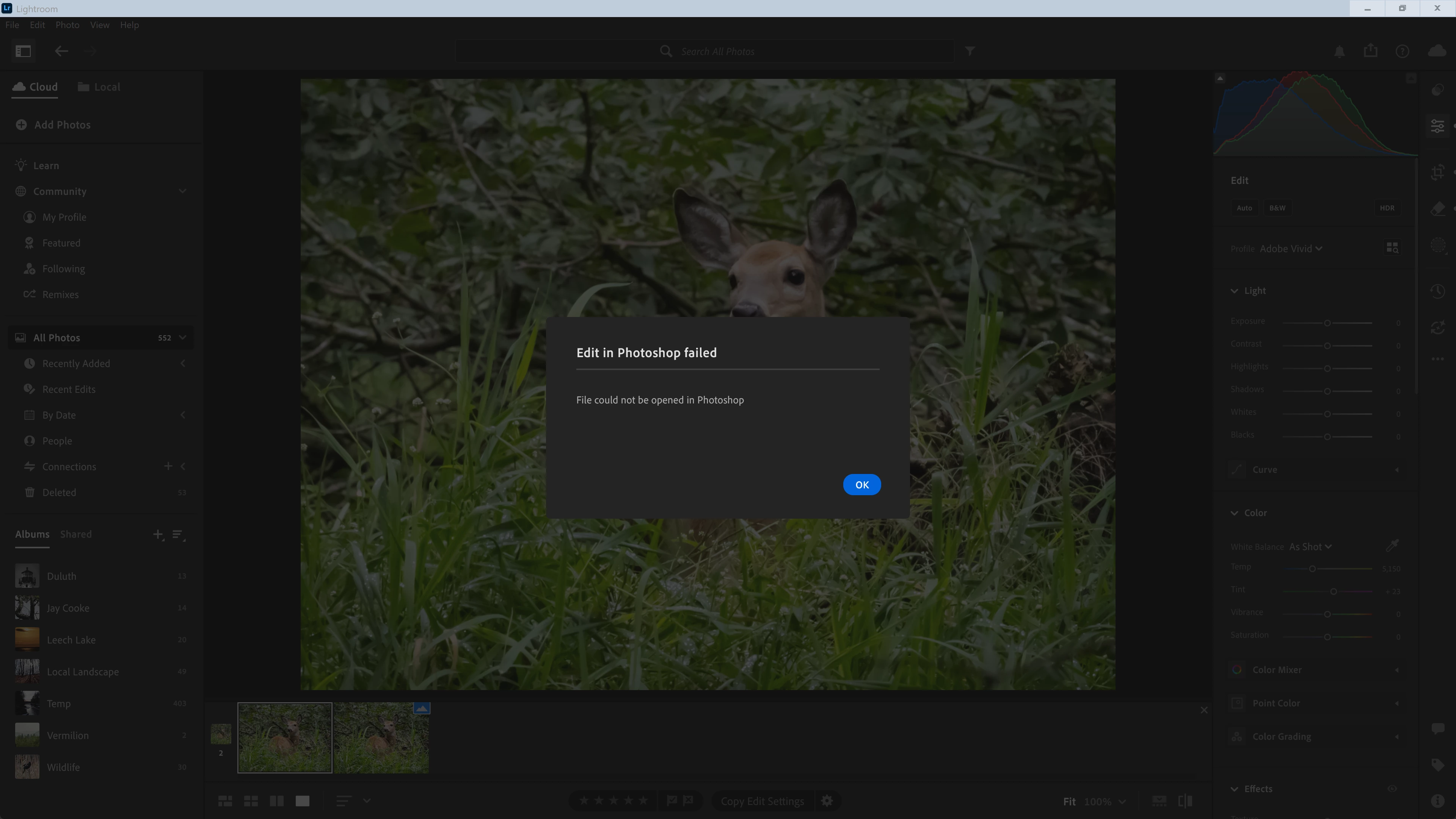Open the Healing eraser tool
This screenshot has height=819, width=1456.
point(1437,209)
